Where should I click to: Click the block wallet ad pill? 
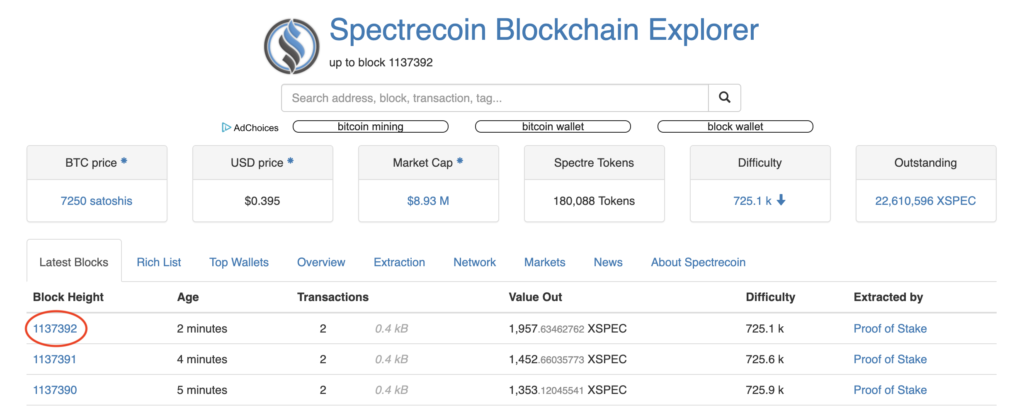(x=735, y=127)
